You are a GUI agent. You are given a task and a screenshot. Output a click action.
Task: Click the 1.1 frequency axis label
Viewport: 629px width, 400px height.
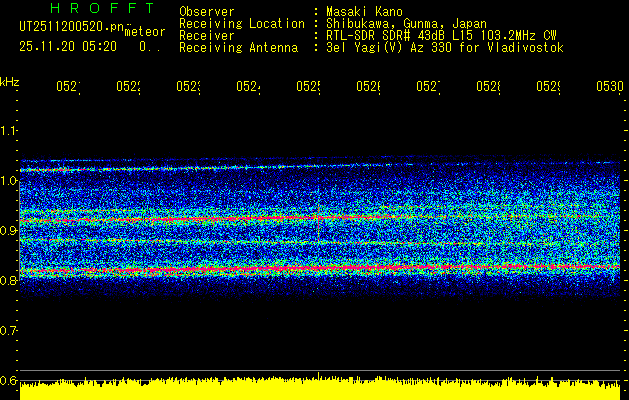(x=8, y=131)
